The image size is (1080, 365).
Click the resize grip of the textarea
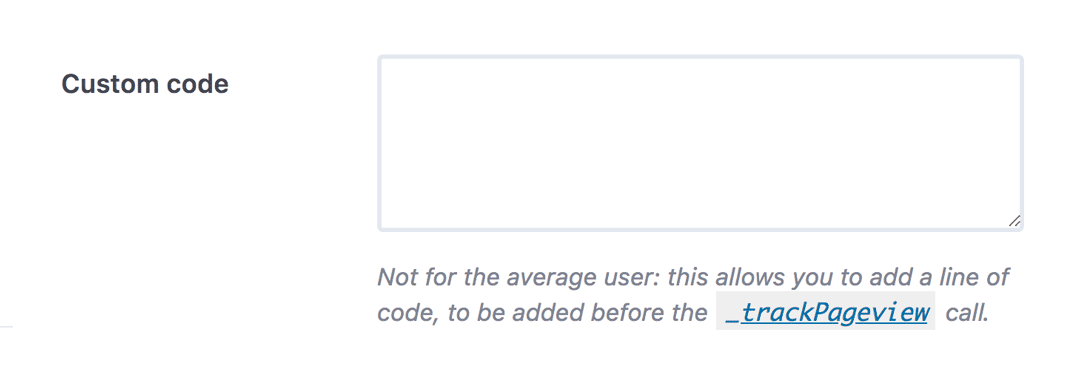tap(1014, 221)
